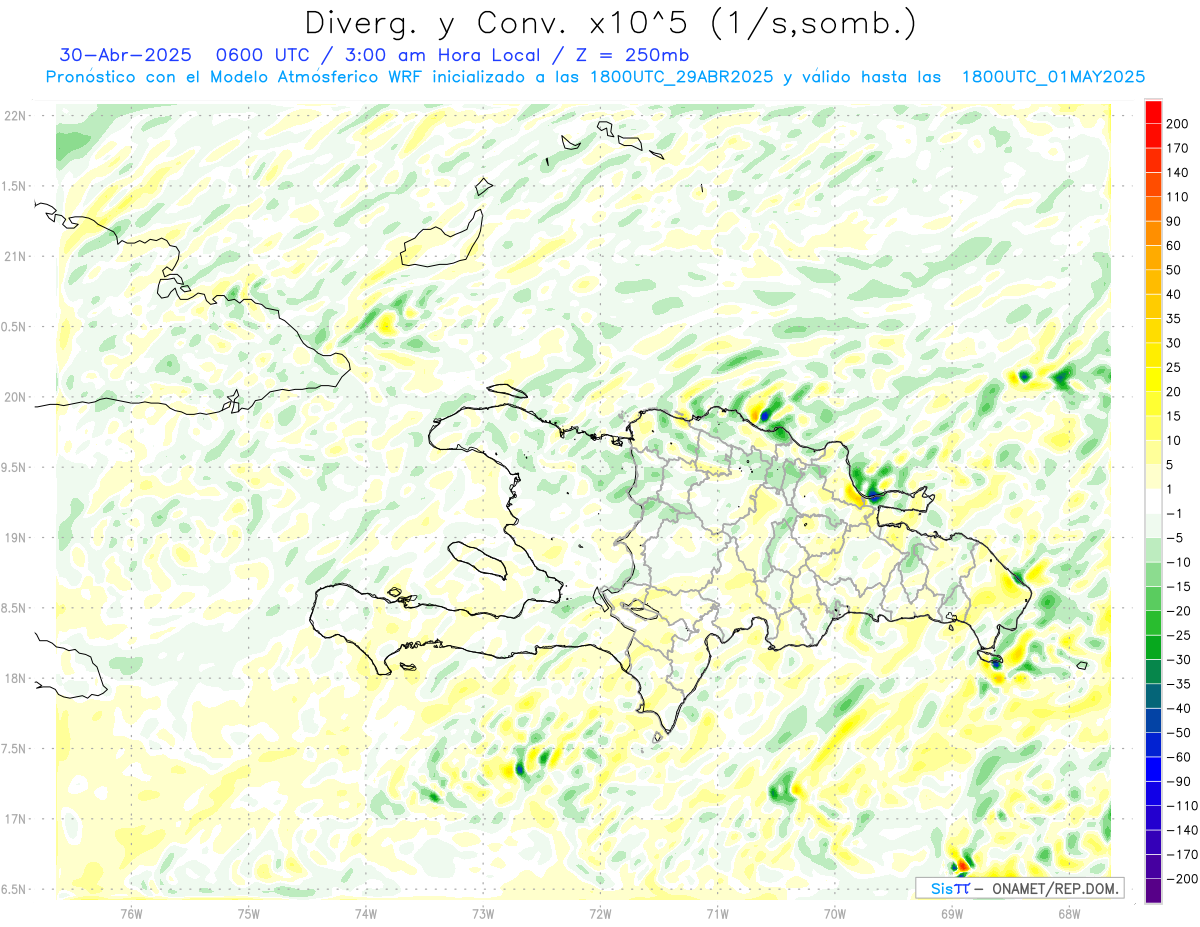Click the '71W' longitude label
This screenshot has width=1200, height=927.
tap(717, 913)
